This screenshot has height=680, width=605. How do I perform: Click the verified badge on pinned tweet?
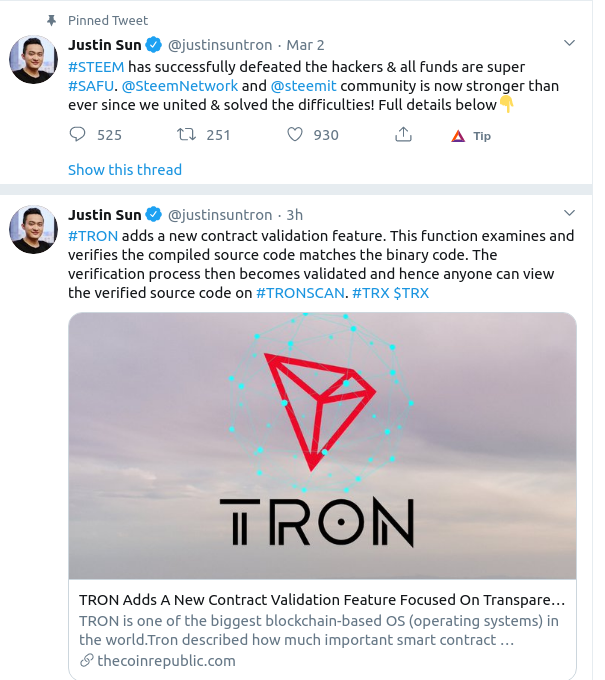pos(154,45)
